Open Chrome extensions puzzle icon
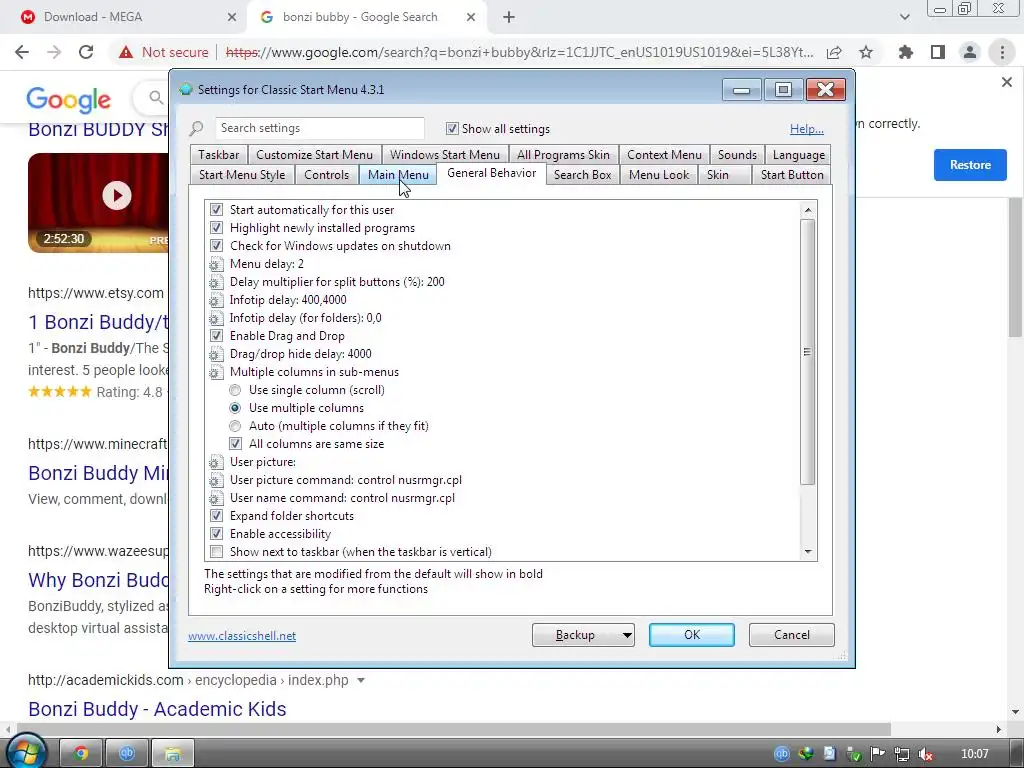The height and width of the screenshot is (768, 1024). 906,52
